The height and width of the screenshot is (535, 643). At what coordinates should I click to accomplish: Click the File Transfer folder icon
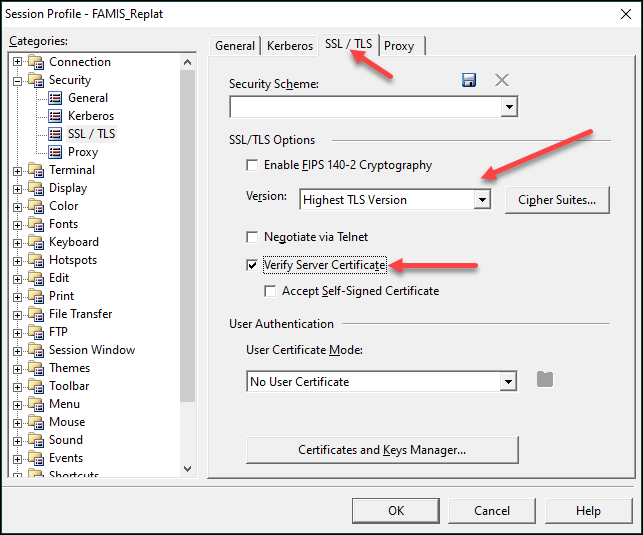(x=37, y=314)
